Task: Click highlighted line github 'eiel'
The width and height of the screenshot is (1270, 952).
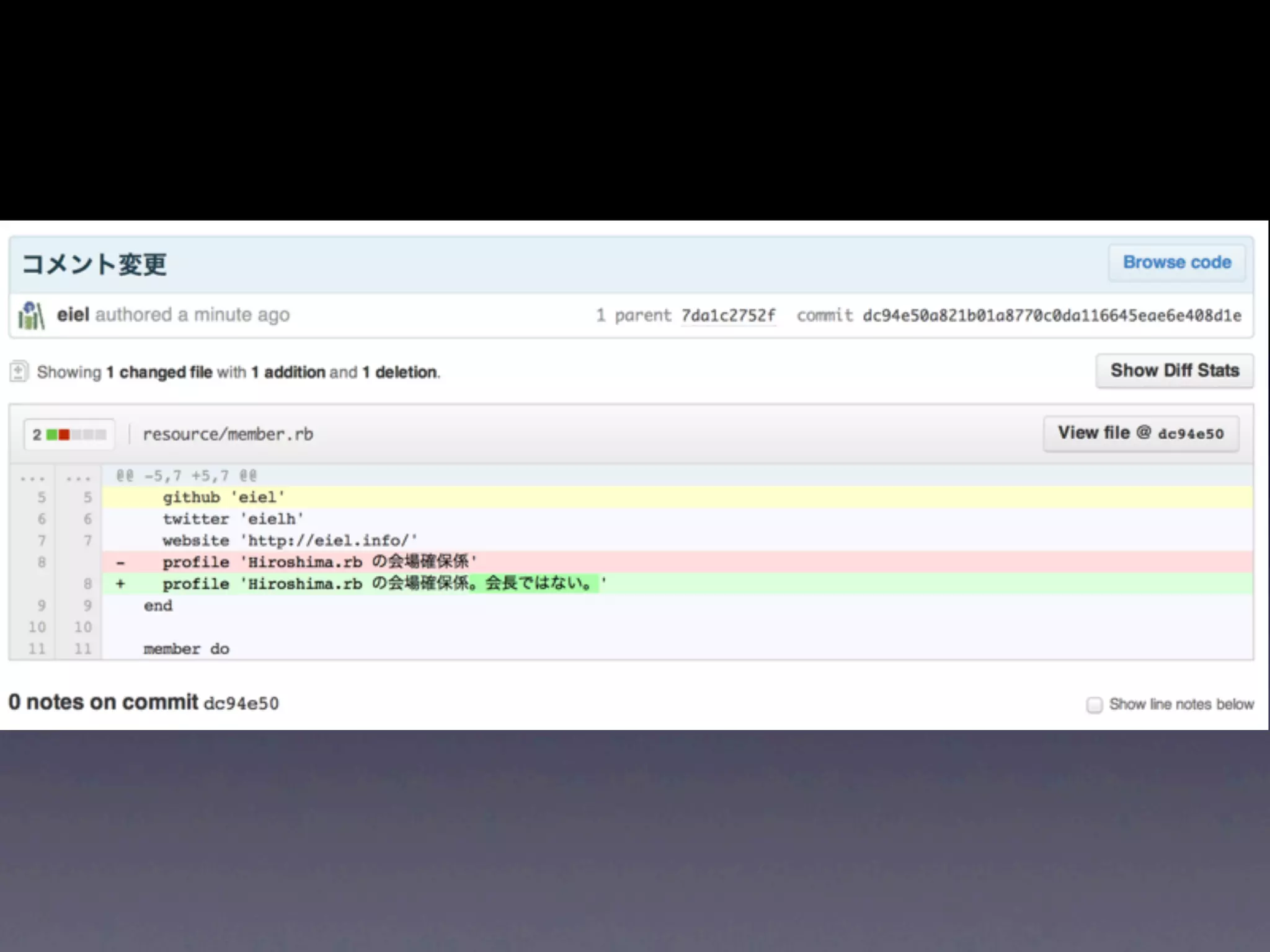Action: 223,498
